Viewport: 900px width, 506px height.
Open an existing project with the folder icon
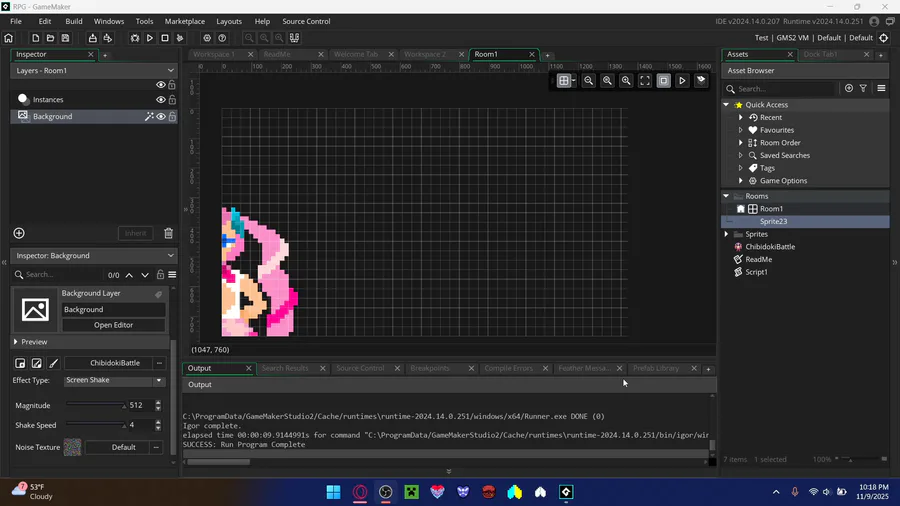coord(51,38)
